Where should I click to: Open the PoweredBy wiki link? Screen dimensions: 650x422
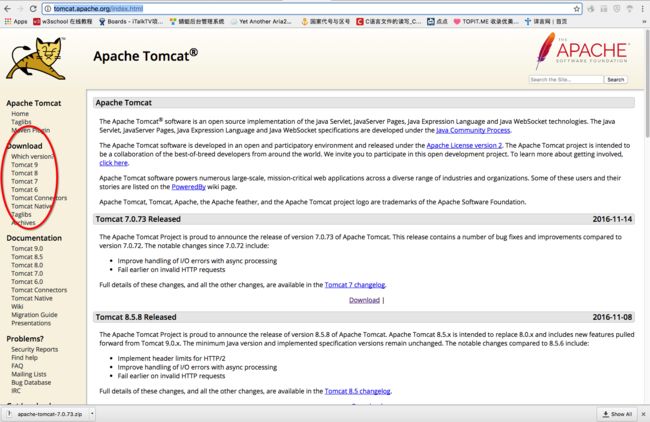point(189,187)
